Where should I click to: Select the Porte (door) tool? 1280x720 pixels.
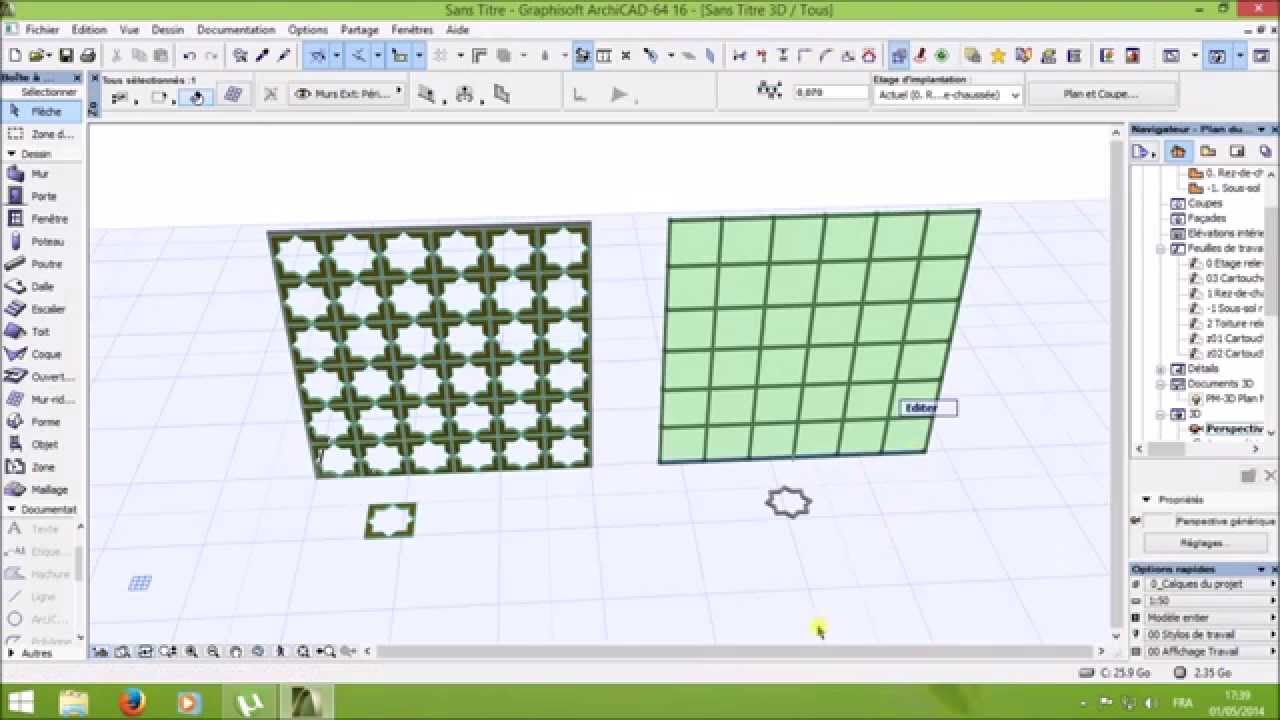click(x=40, y=196)
